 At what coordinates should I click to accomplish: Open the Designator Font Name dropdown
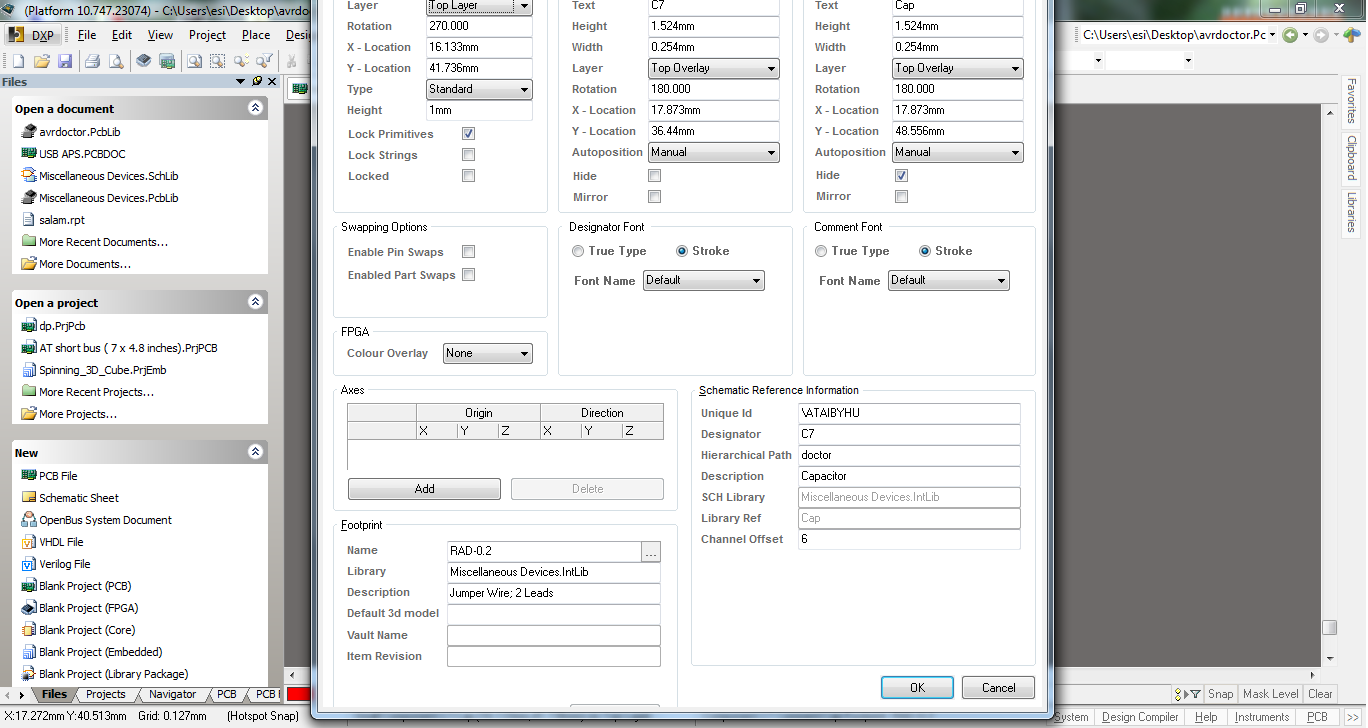click(x=704, y=281)
